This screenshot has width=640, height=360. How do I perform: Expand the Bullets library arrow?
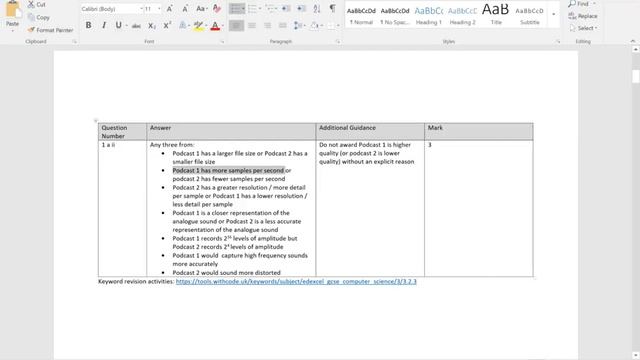tap(243, 9)
